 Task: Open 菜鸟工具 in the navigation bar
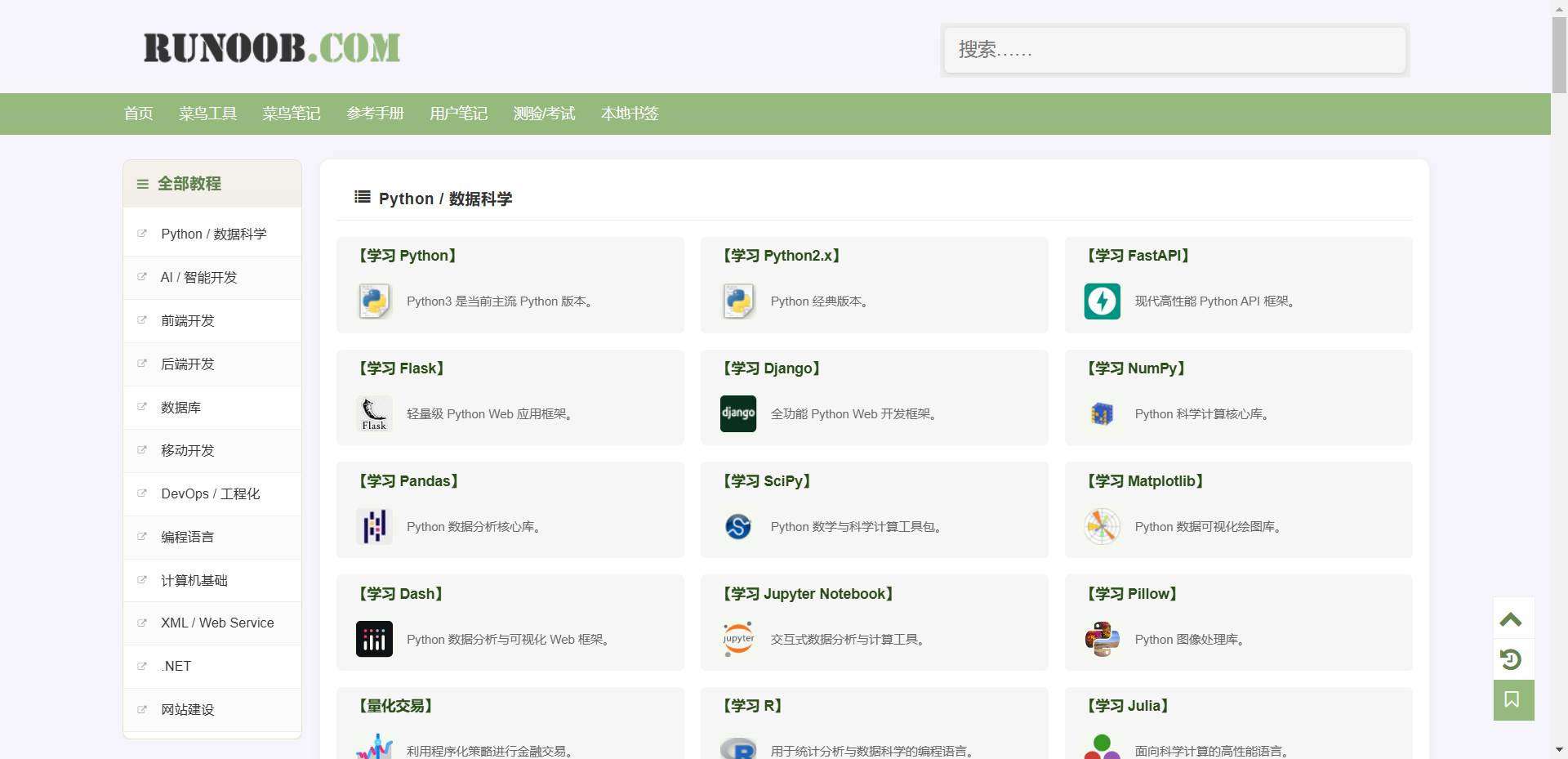coord(208,114)
